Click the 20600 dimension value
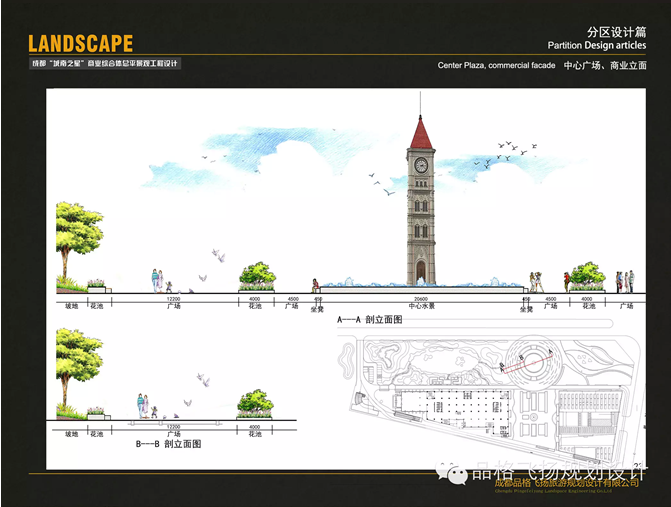The image size is (671, 507). [x=421, y=299]
